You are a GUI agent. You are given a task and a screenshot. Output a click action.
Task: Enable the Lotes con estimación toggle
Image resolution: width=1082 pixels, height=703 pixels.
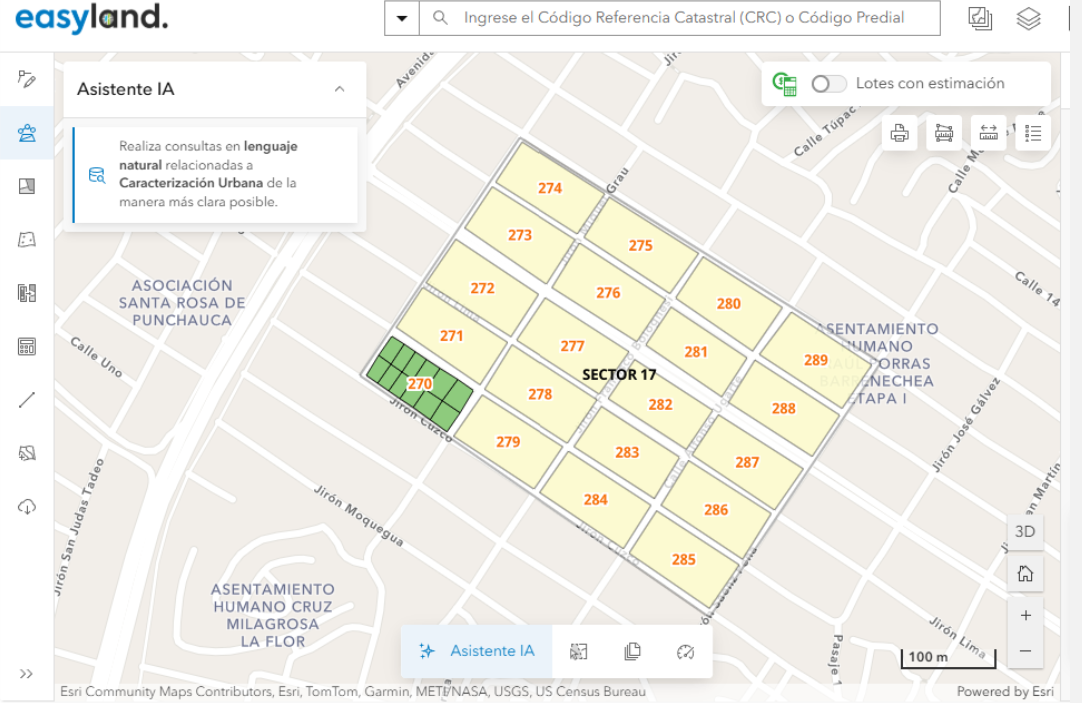point(829,84)
